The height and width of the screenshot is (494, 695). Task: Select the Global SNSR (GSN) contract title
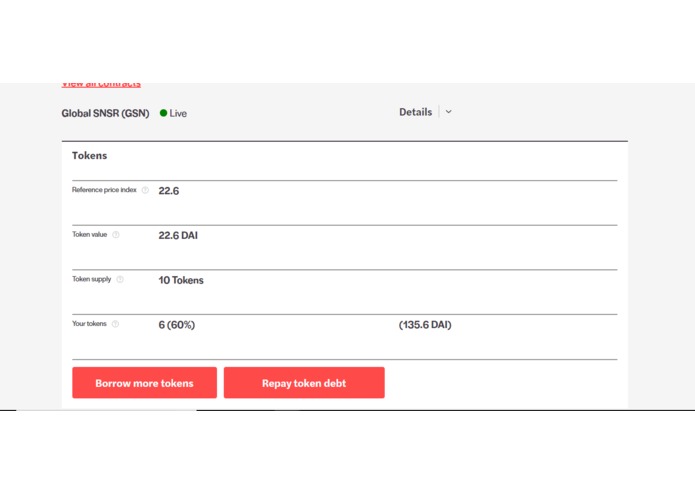click(105, 113)
